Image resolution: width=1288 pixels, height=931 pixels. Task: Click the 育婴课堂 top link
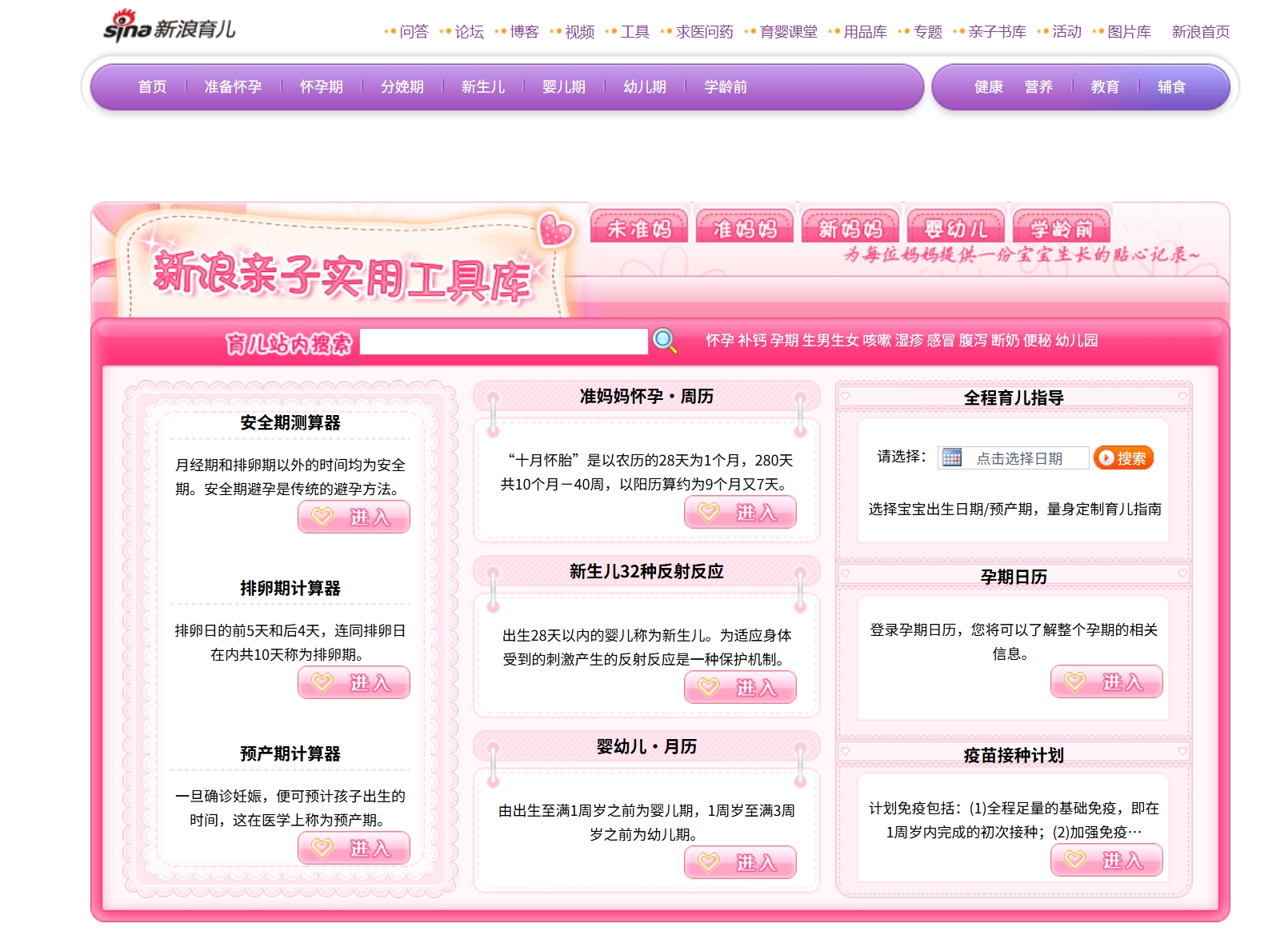(789, 32)
